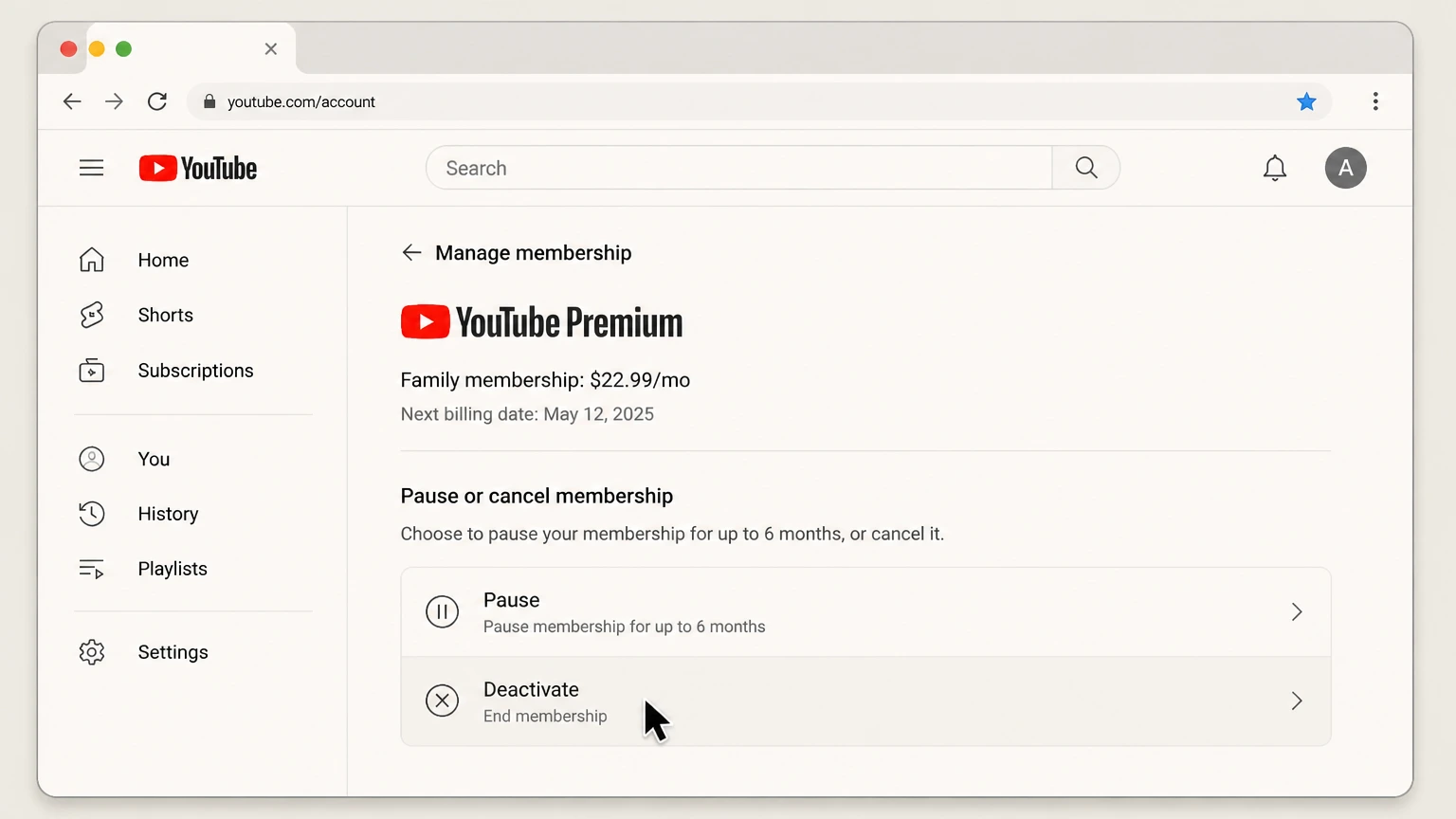Click the Subscriptions sidebar icon
The image size is (1456, 819).
click(92, 370)
